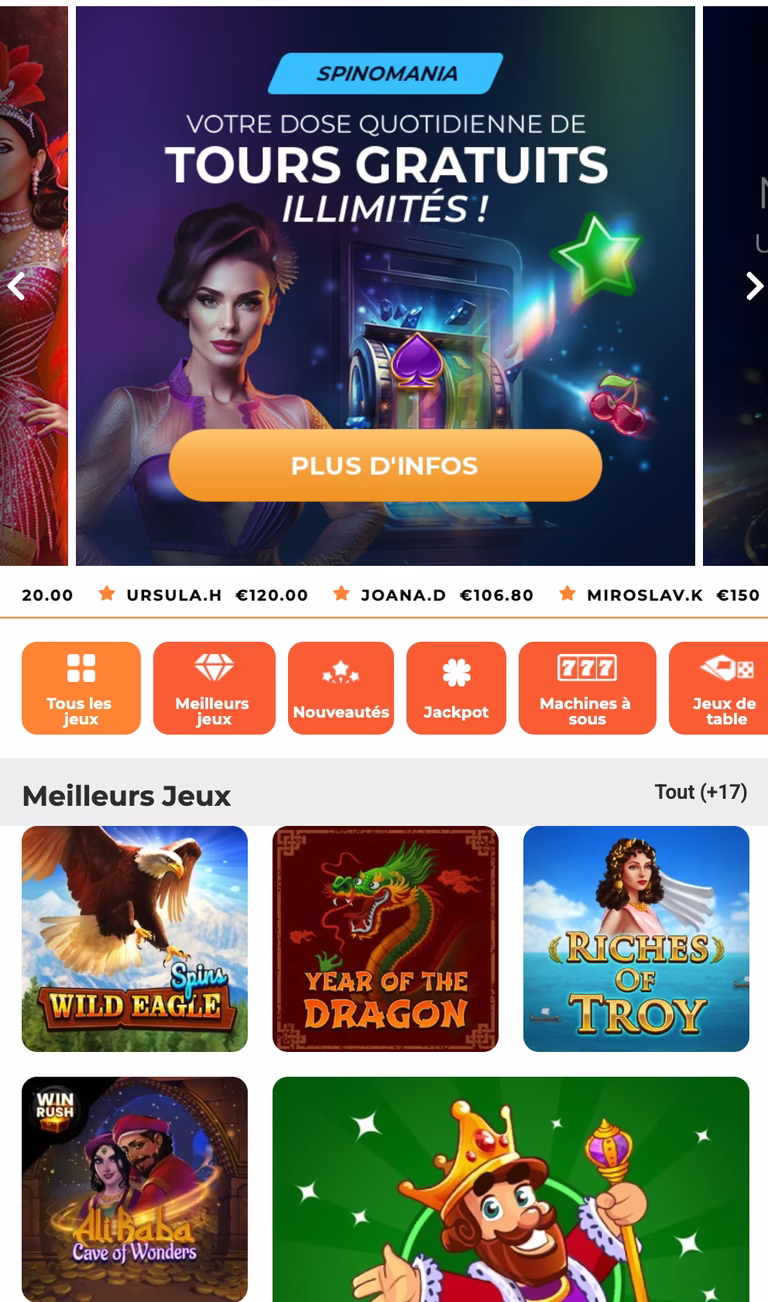Click the partially visible left carousel banner
The height and width of the screenshot is (1302, 768).
(x=34, y=286)
